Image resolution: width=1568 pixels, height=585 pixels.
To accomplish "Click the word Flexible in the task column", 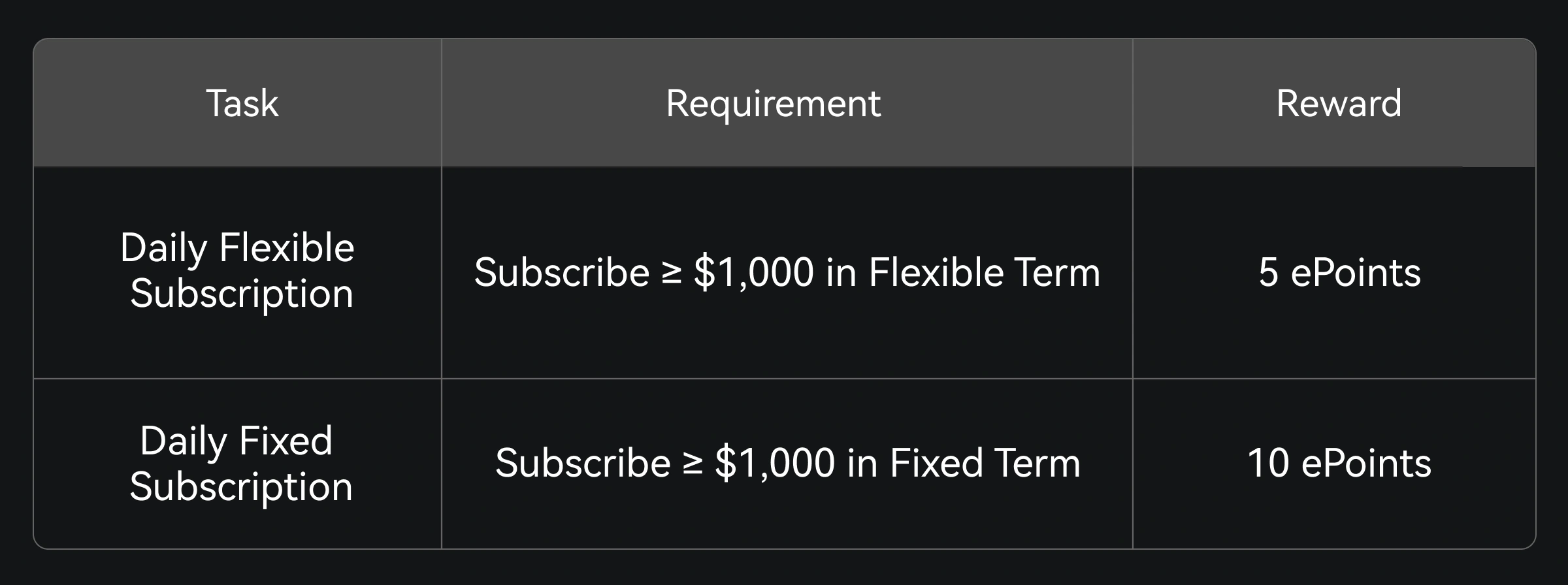I will coord(286,248).
